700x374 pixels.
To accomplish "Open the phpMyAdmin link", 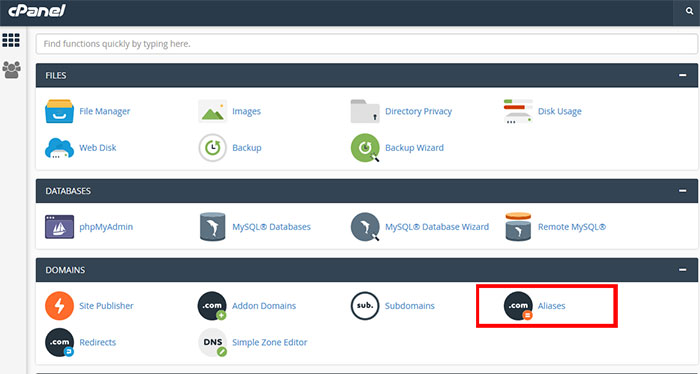I will tap(106, 227).
